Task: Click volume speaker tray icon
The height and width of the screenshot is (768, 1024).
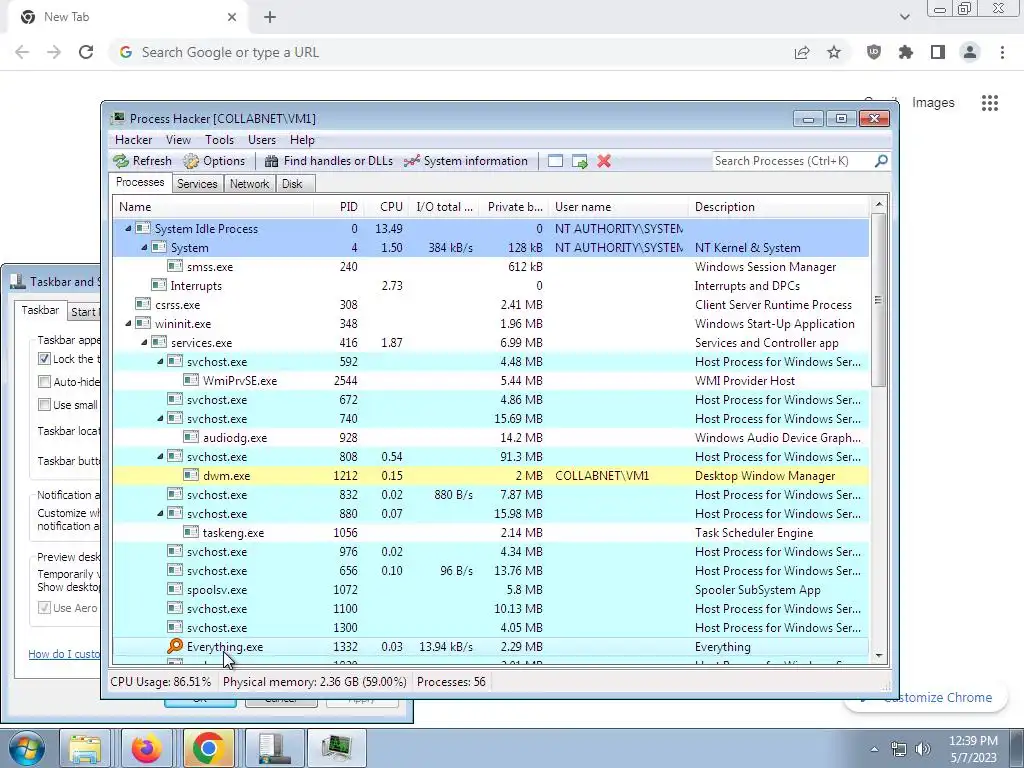Action: (x=923, y=749)
